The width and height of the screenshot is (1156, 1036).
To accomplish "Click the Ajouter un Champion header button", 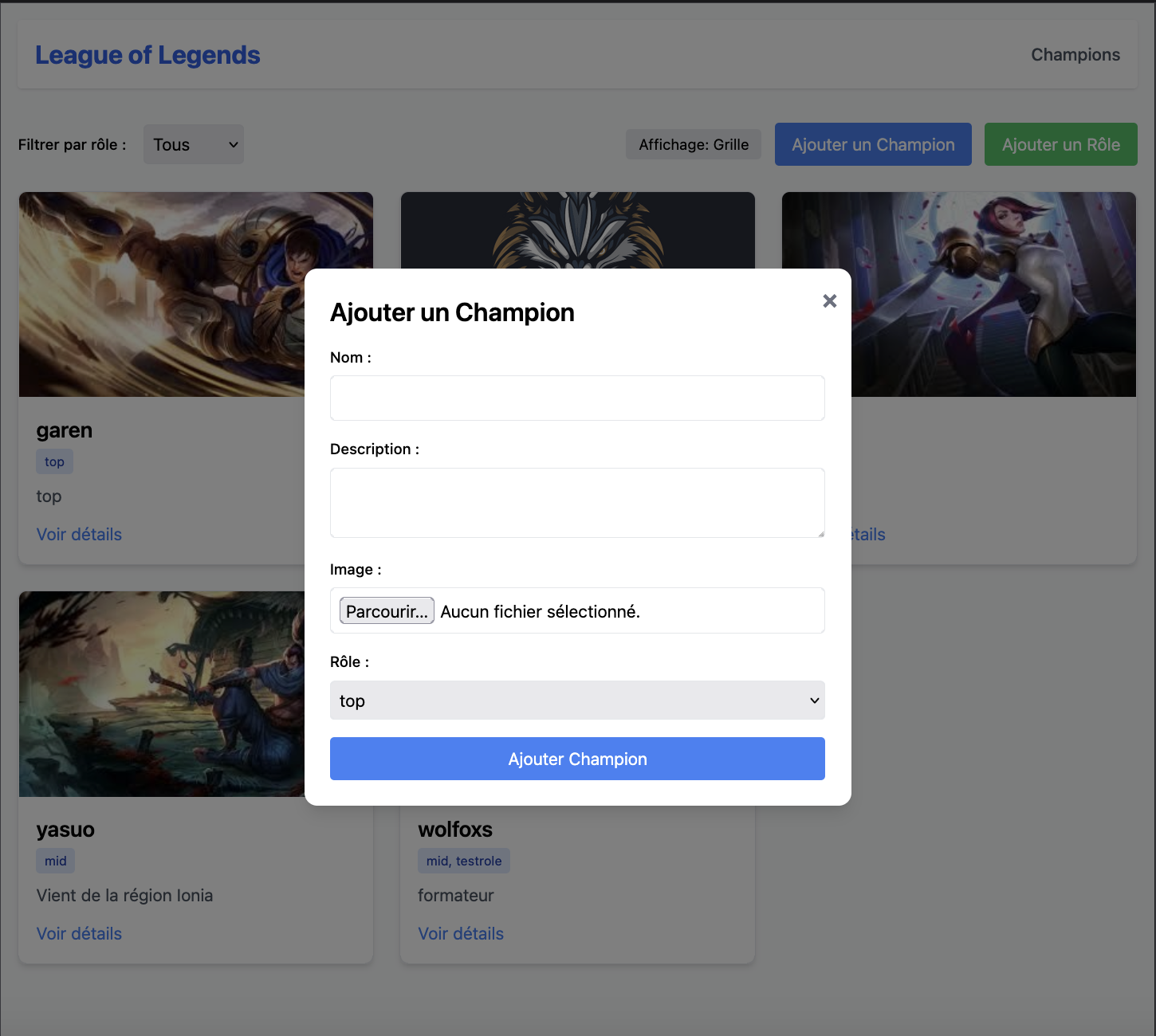I will (x=873, y=144).
